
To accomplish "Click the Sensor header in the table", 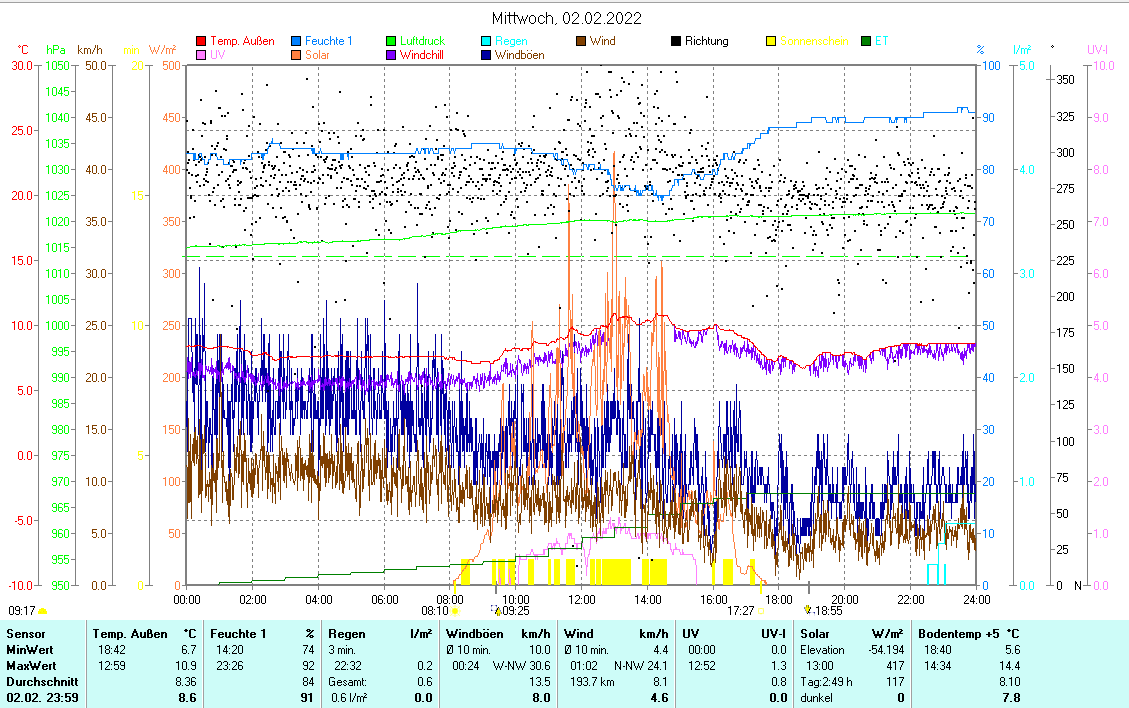I will coord(25,634).
